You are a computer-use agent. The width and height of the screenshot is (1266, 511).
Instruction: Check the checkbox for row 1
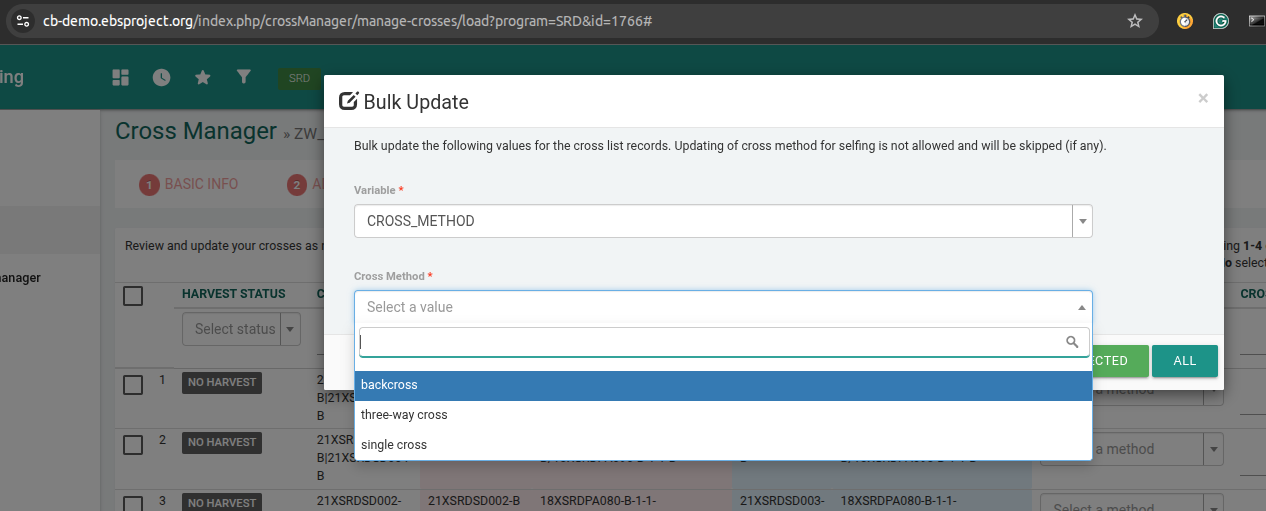coord(133,385)
